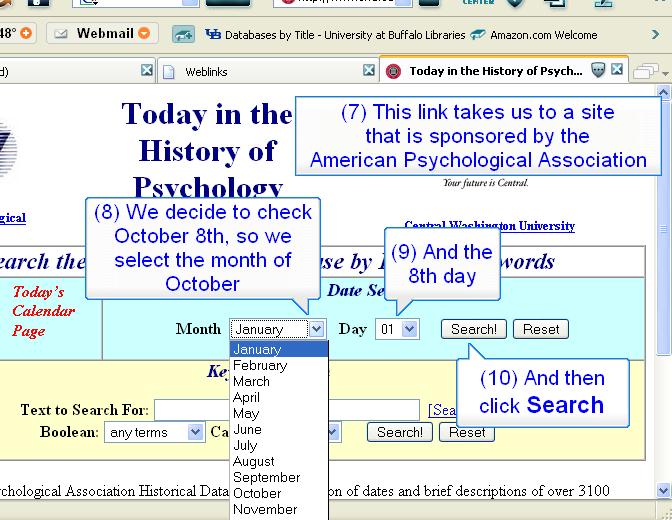Click the site favicon on active tab
This screenshot has width=672, height=520.
393,71
